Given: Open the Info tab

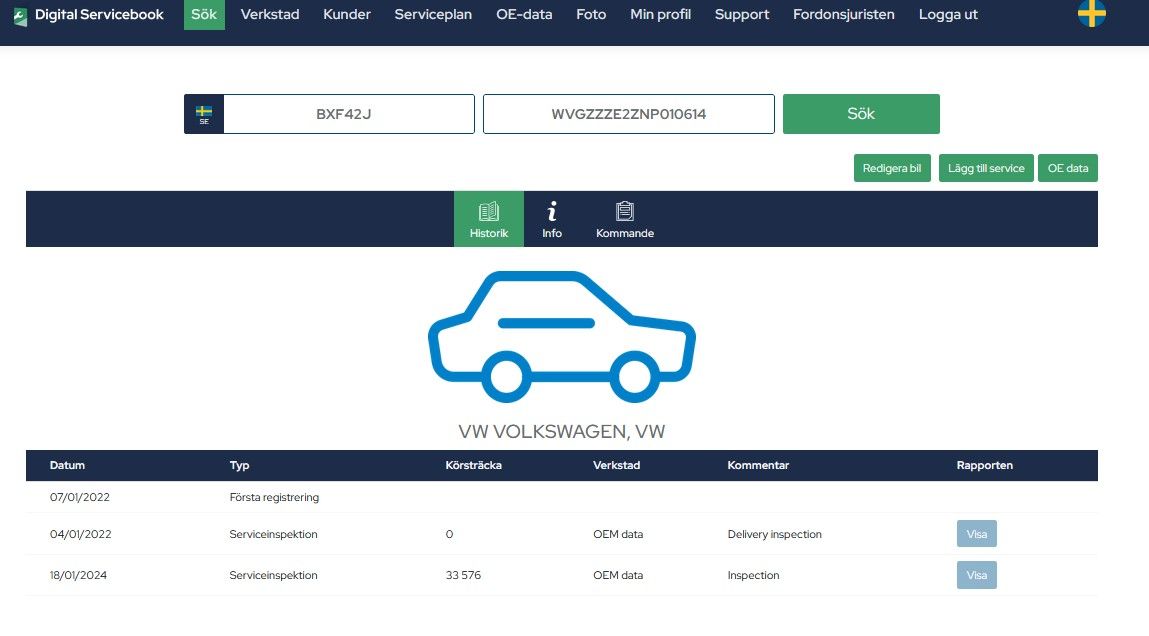Looking at the screenshot, I should [552, 219].
